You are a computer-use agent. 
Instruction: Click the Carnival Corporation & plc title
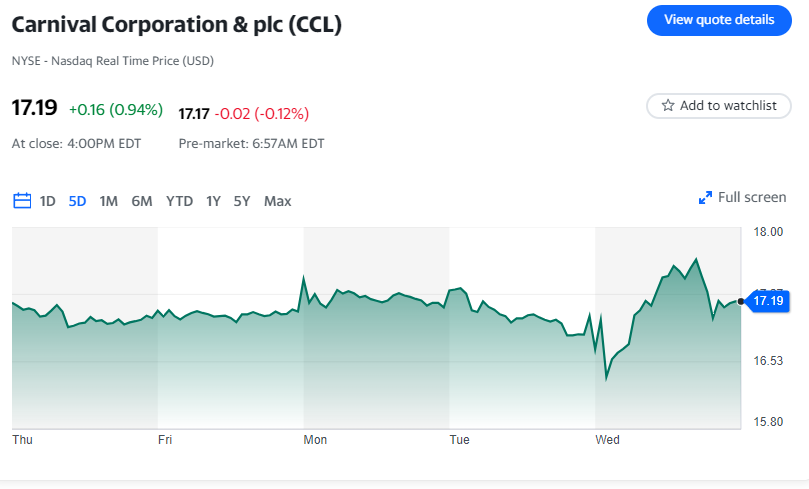(177, 25)
